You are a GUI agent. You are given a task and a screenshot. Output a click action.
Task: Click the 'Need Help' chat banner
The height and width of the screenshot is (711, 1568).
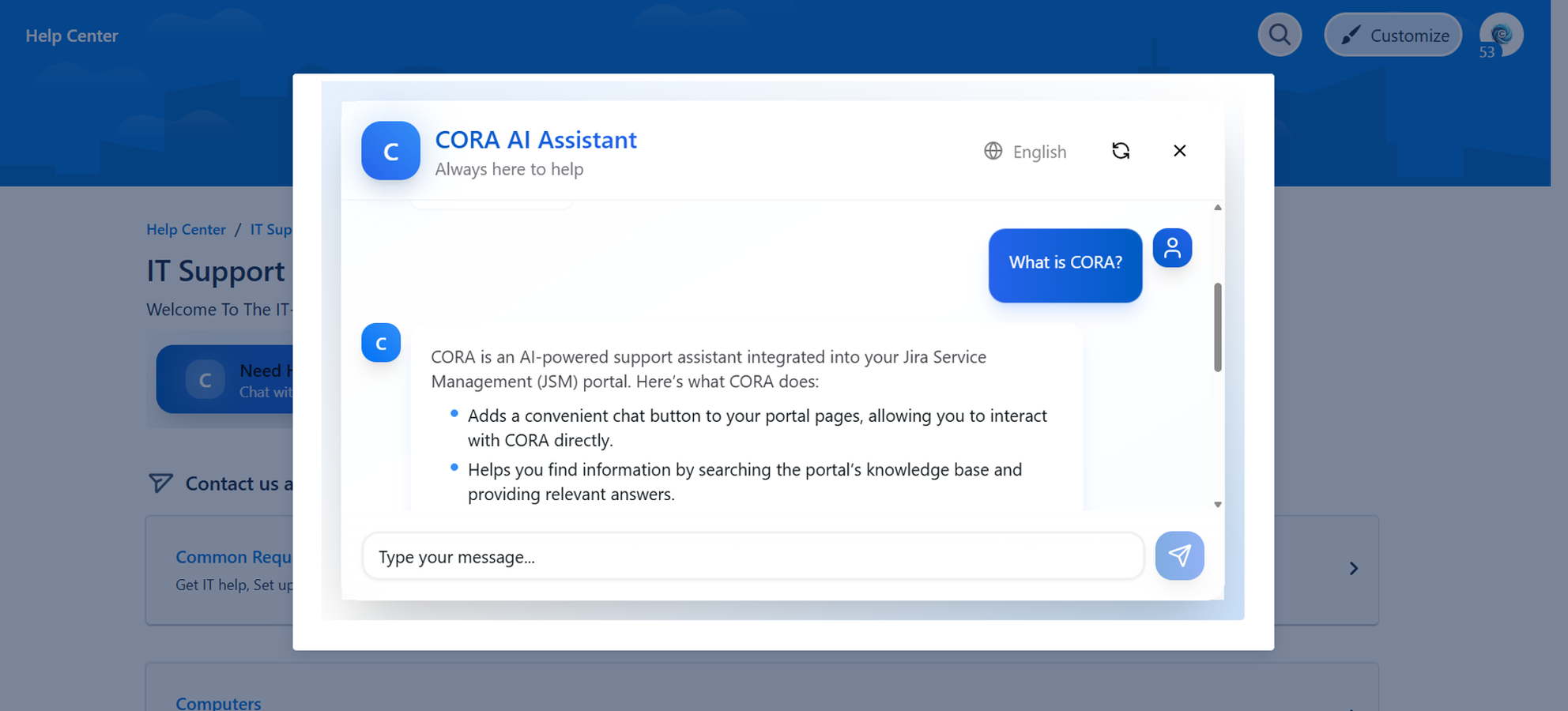point(224,379)
